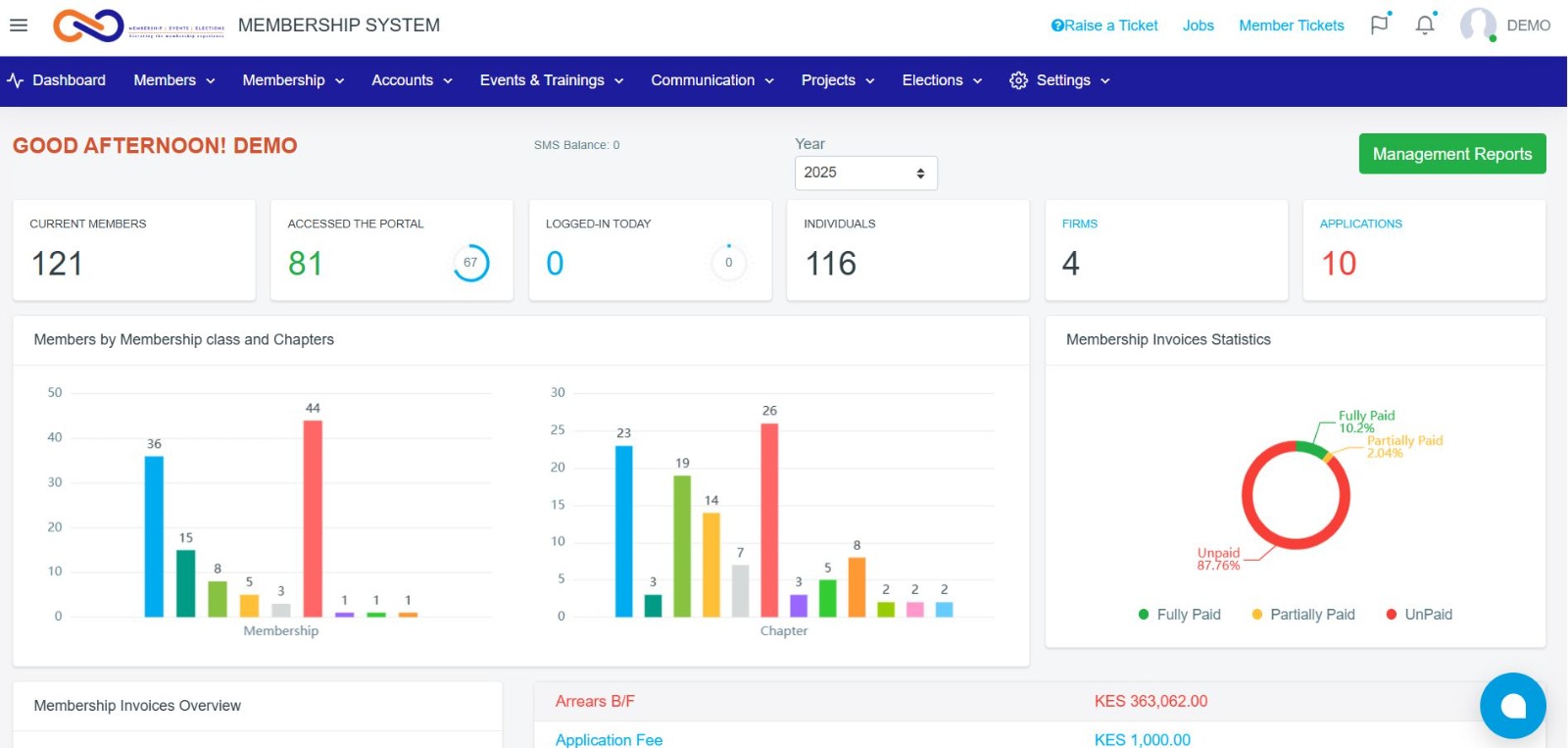The image size is (1568, 748).
Task: Toggle Fully Paid legend item
Action: click(x=1179, y=615)
